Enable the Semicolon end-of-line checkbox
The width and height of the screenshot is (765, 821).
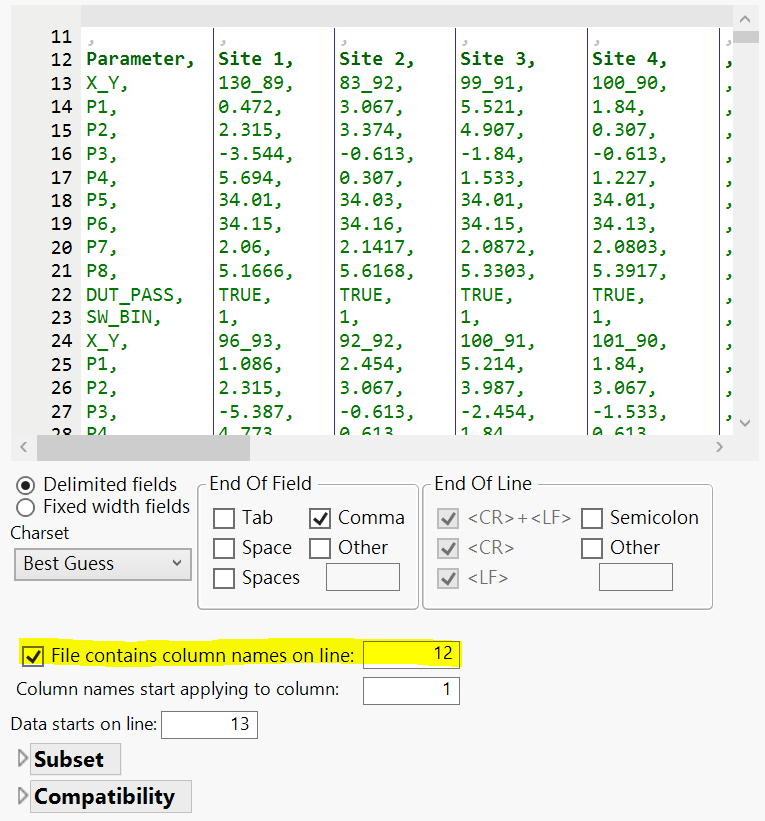tap(592, 518)
